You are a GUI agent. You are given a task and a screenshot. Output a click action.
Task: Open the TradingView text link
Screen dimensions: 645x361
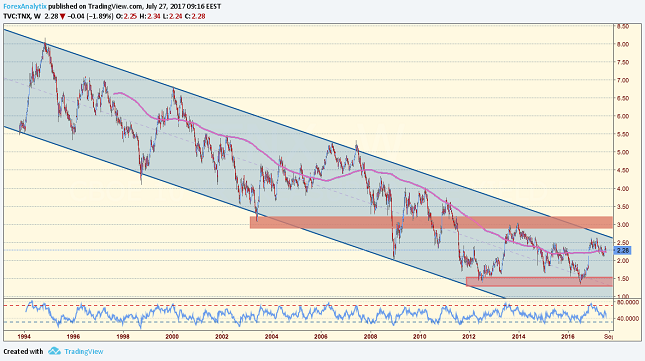click(x=84, y=352)
